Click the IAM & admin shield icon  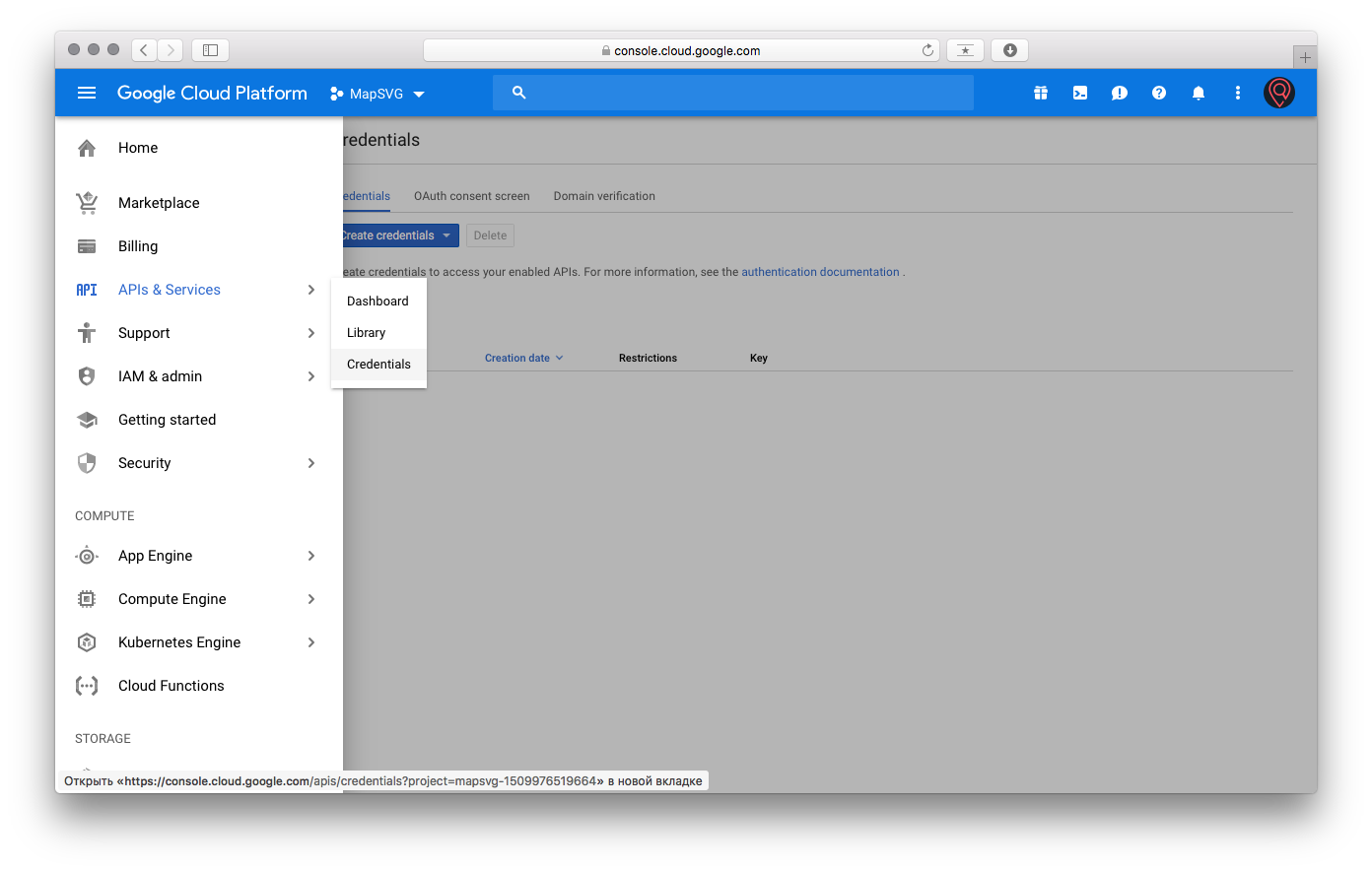tap(87, 376)
